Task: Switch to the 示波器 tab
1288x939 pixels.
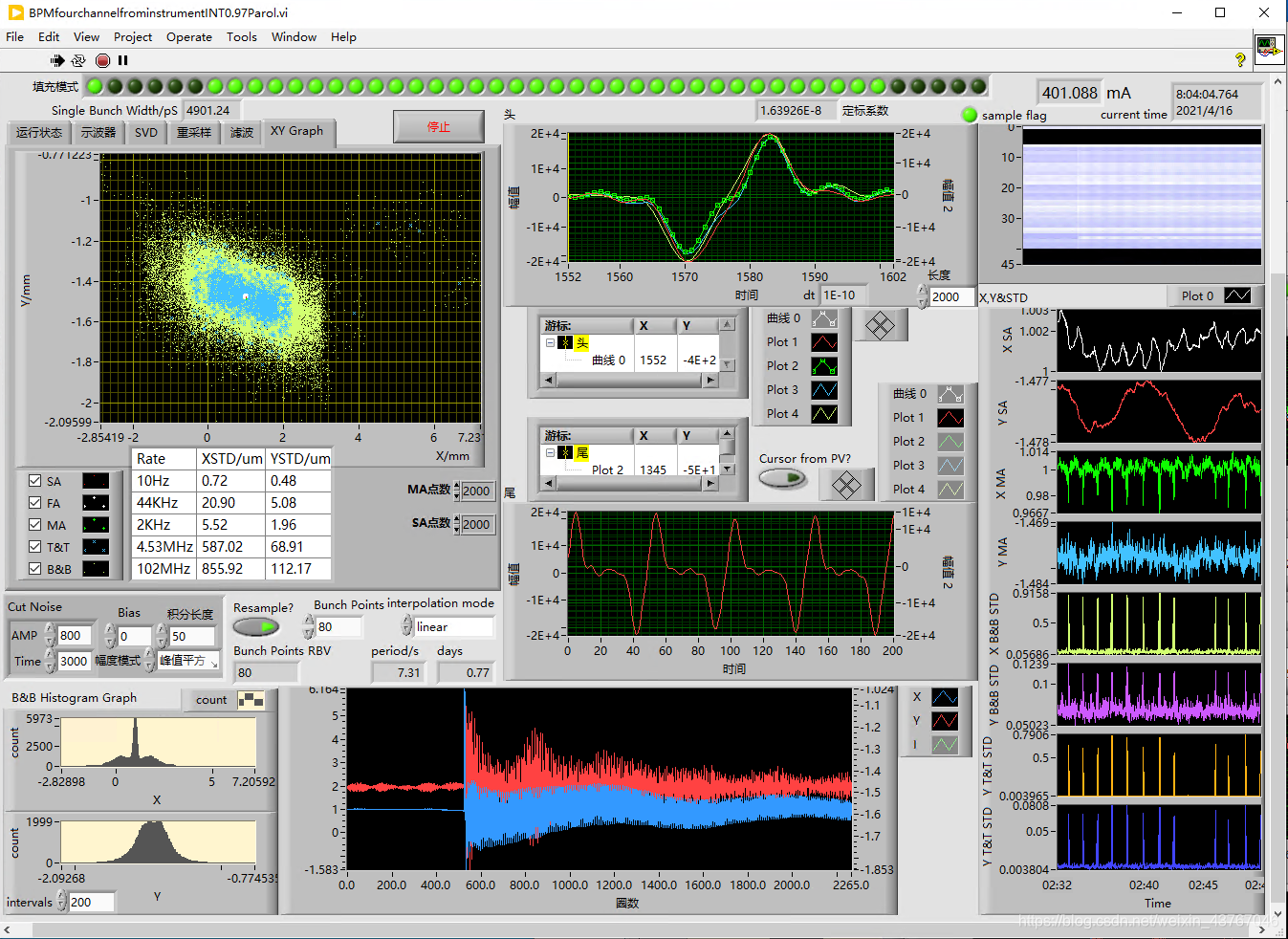Action: click(98, 133)
